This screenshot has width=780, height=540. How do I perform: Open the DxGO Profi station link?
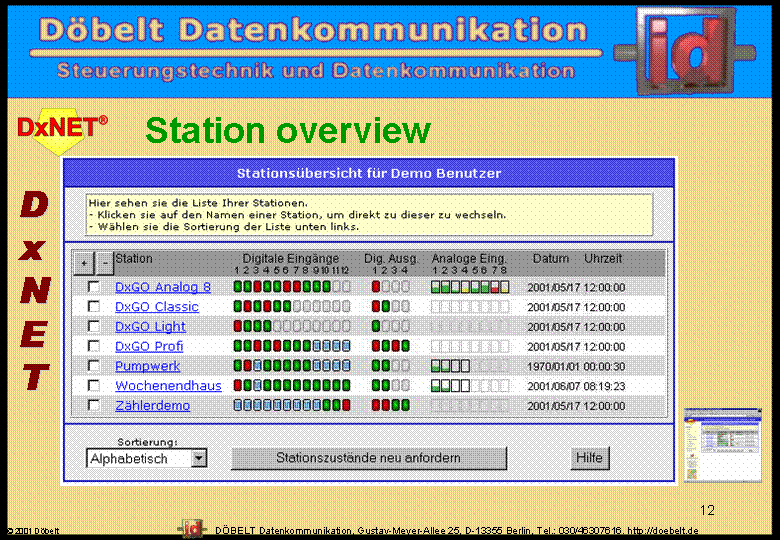click(x=149, y=346)
